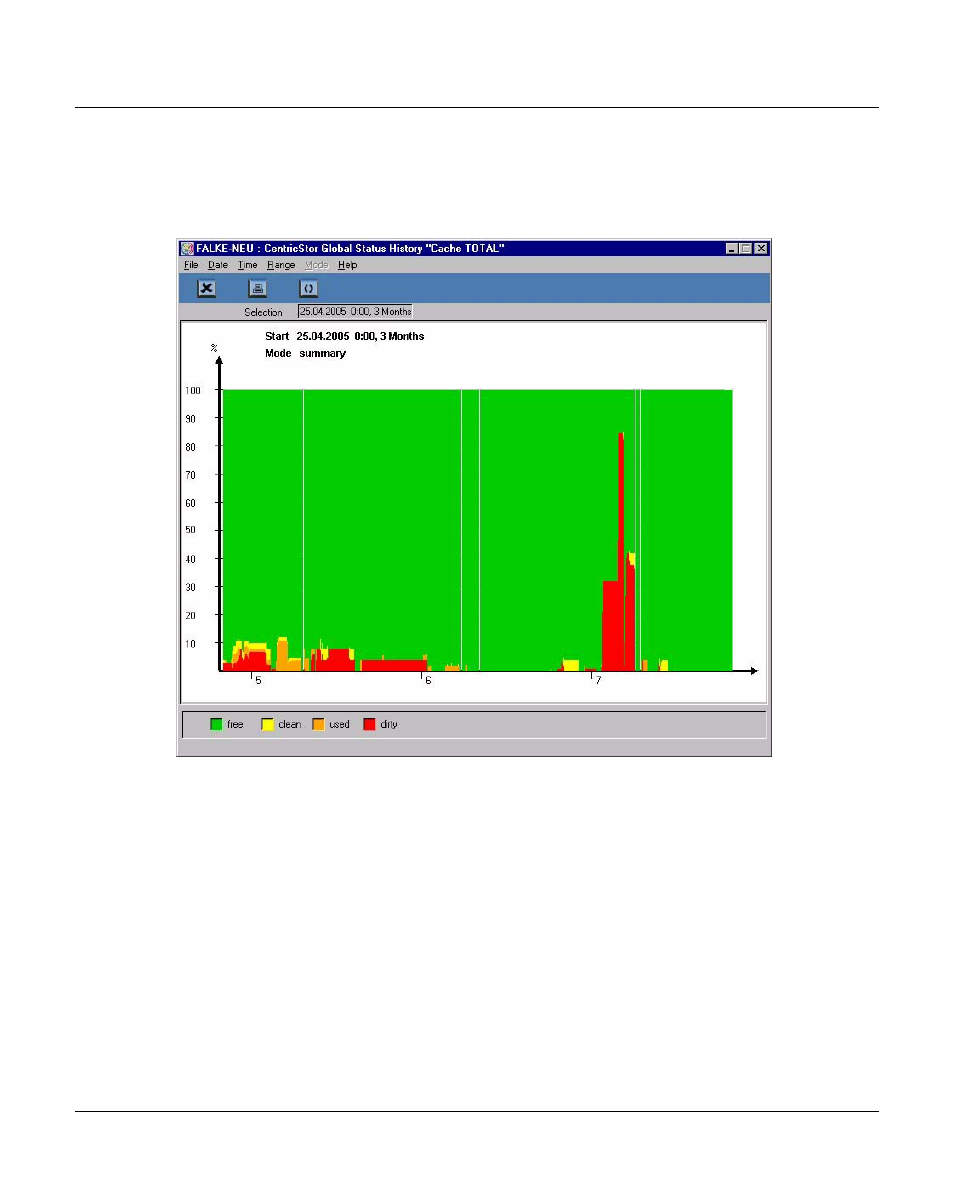Click the yellow 'clean' legend swatch
The width and height of the screenshot is (954, 1204).
(267, 724)
